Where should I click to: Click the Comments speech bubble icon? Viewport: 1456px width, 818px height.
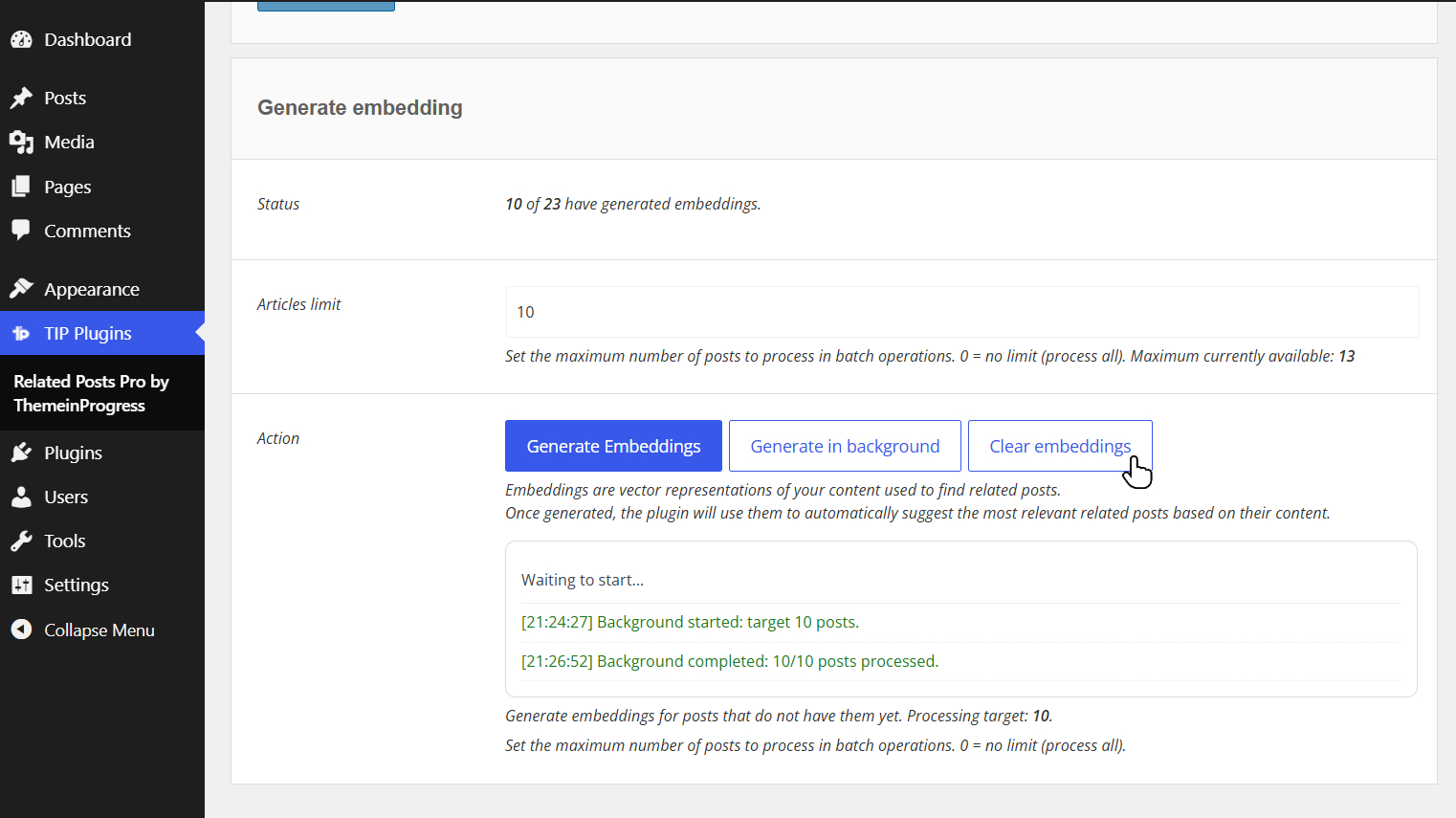[21, 231]
